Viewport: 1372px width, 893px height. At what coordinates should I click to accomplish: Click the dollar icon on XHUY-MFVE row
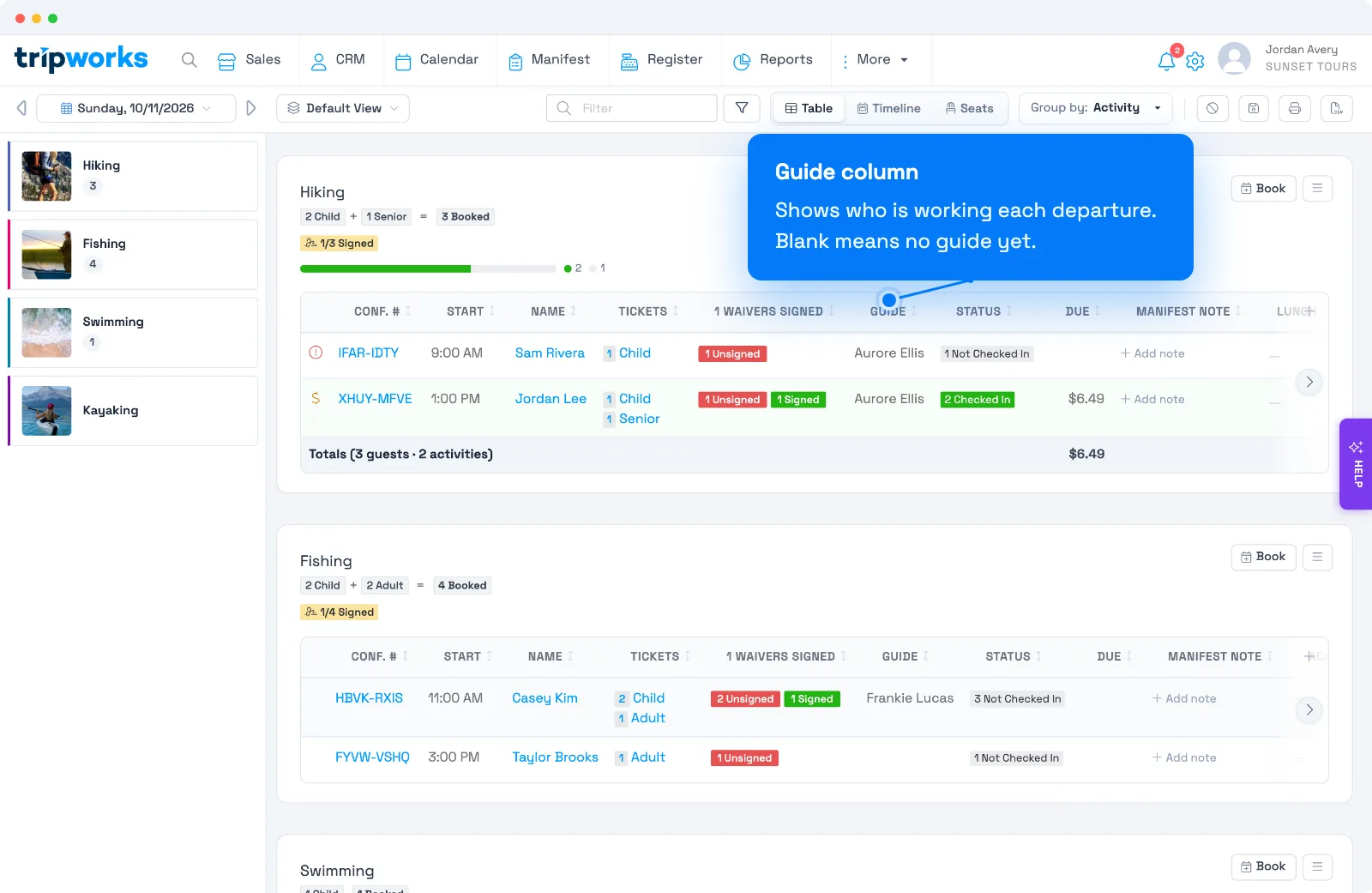(x=316, y=399)
